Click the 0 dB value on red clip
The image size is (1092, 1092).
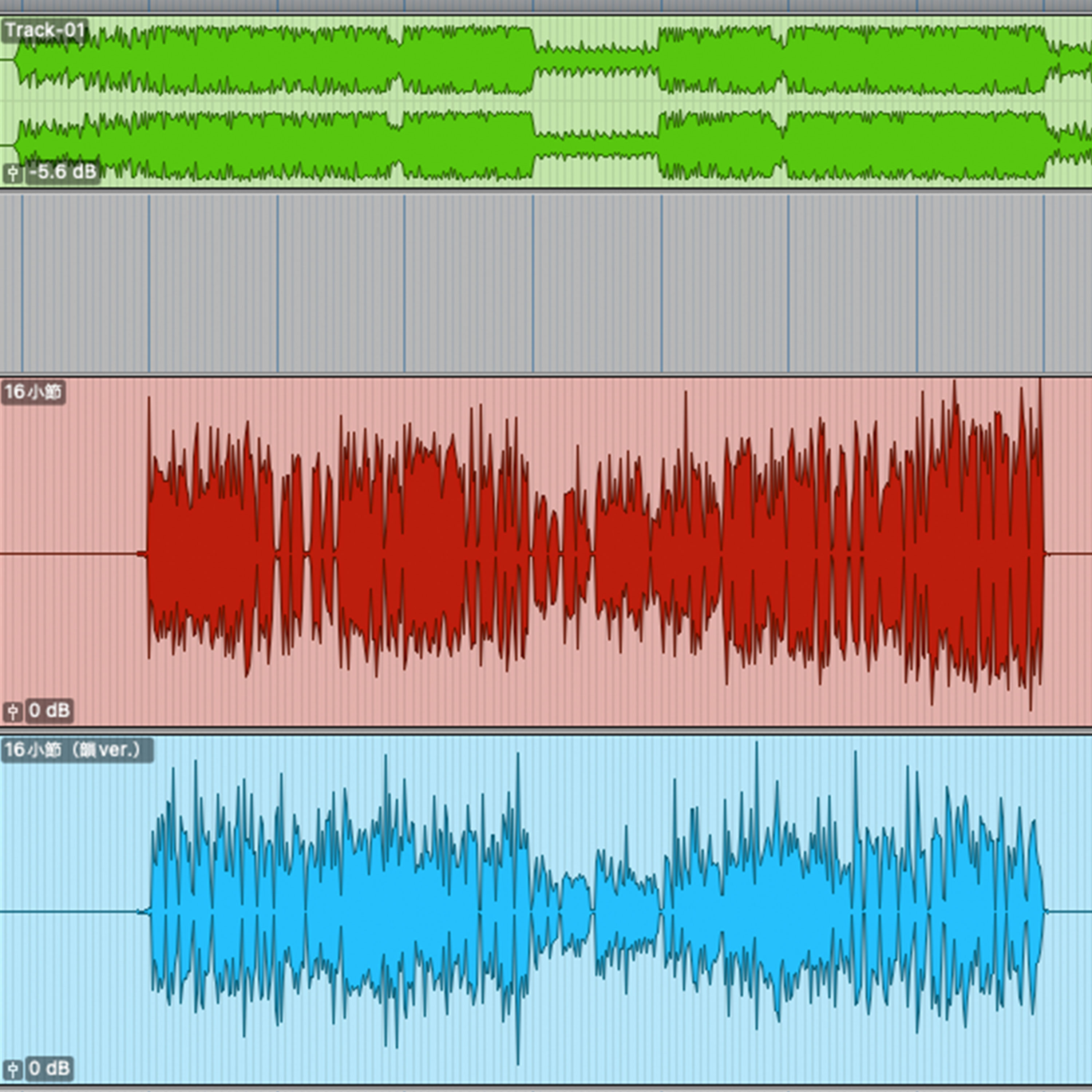pos(49,711)
